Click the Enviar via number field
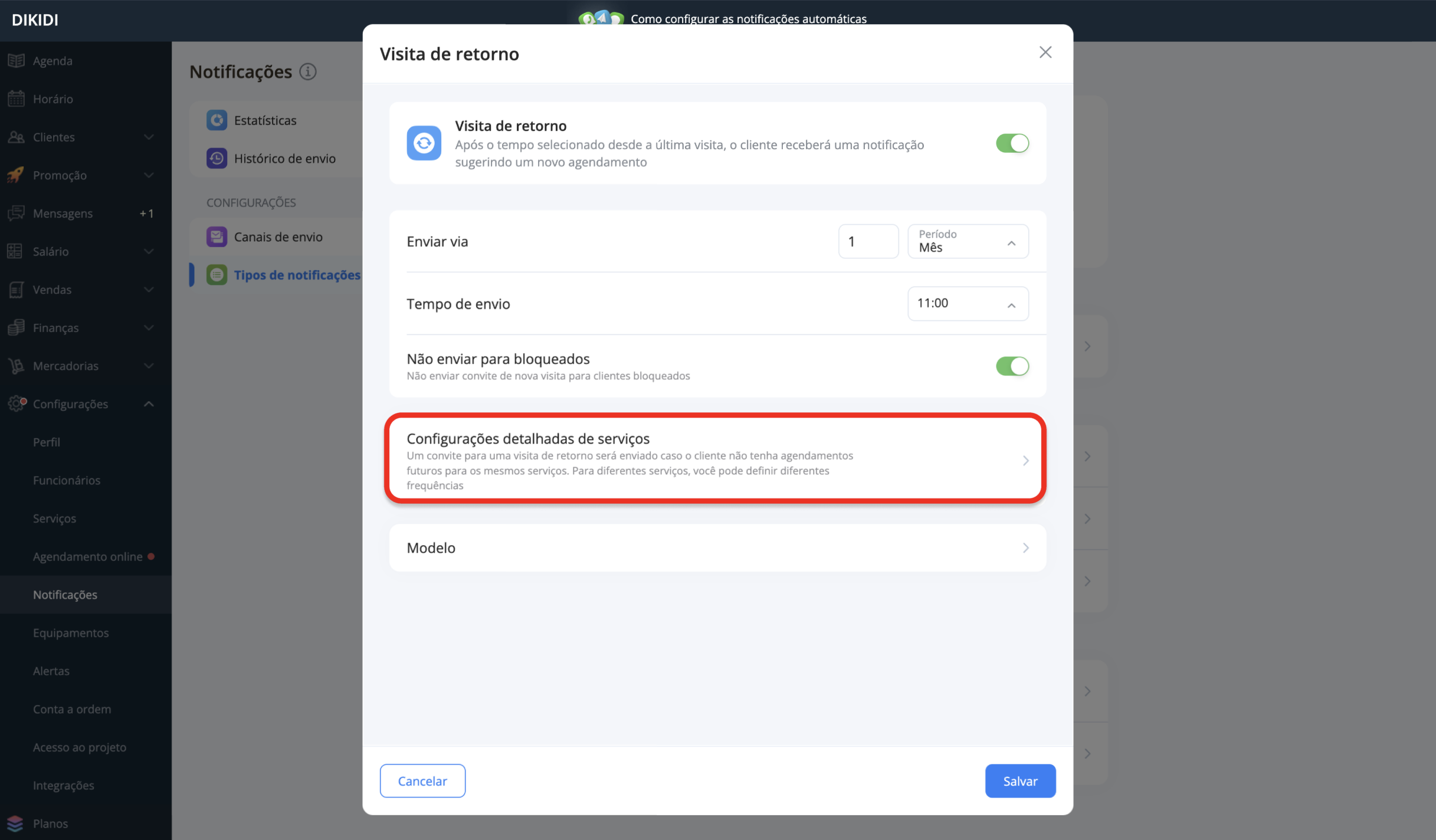 (x=868, y=241)
